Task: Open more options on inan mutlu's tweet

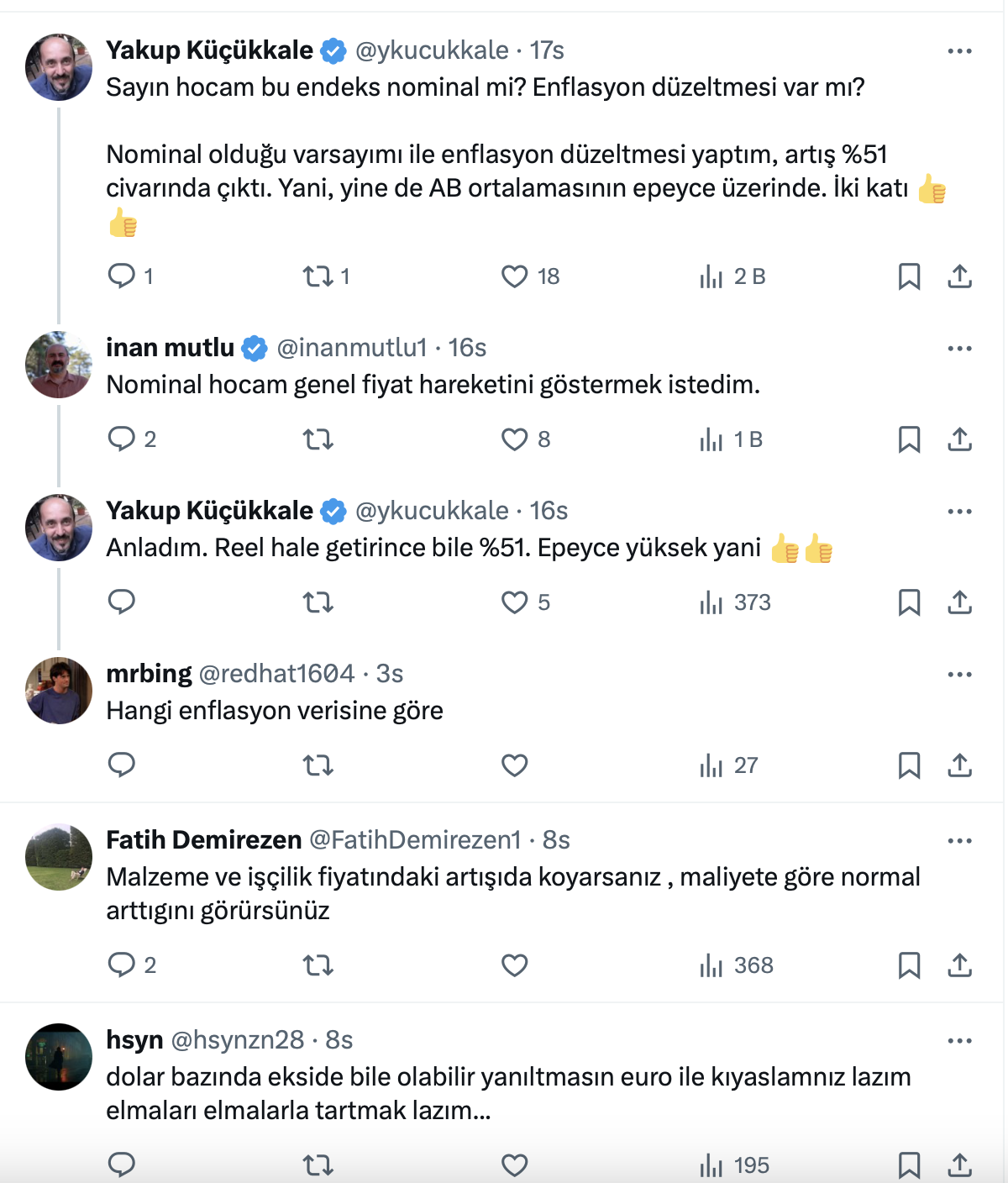Action: [959, 349]
